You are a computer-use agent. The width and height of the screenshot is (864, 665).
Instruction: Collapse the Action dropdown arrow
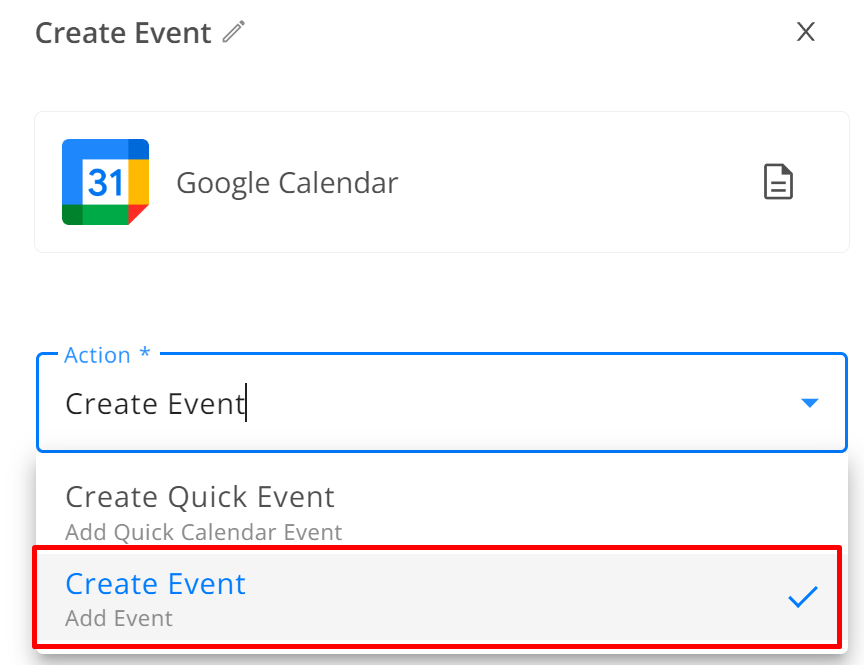point(809,403)
